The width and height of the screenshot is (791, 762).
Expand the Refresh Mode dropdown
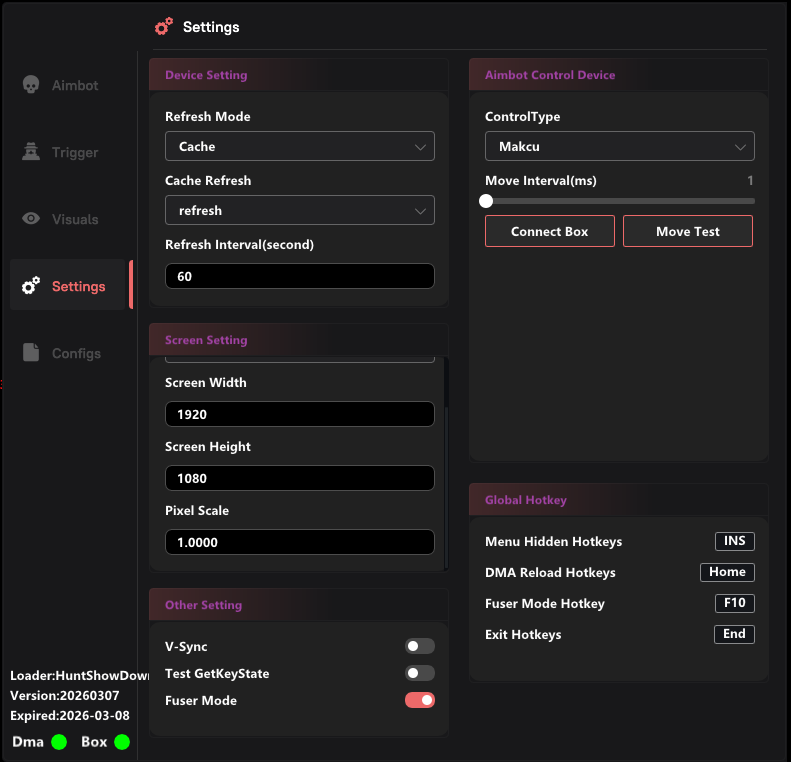[299, 147]
